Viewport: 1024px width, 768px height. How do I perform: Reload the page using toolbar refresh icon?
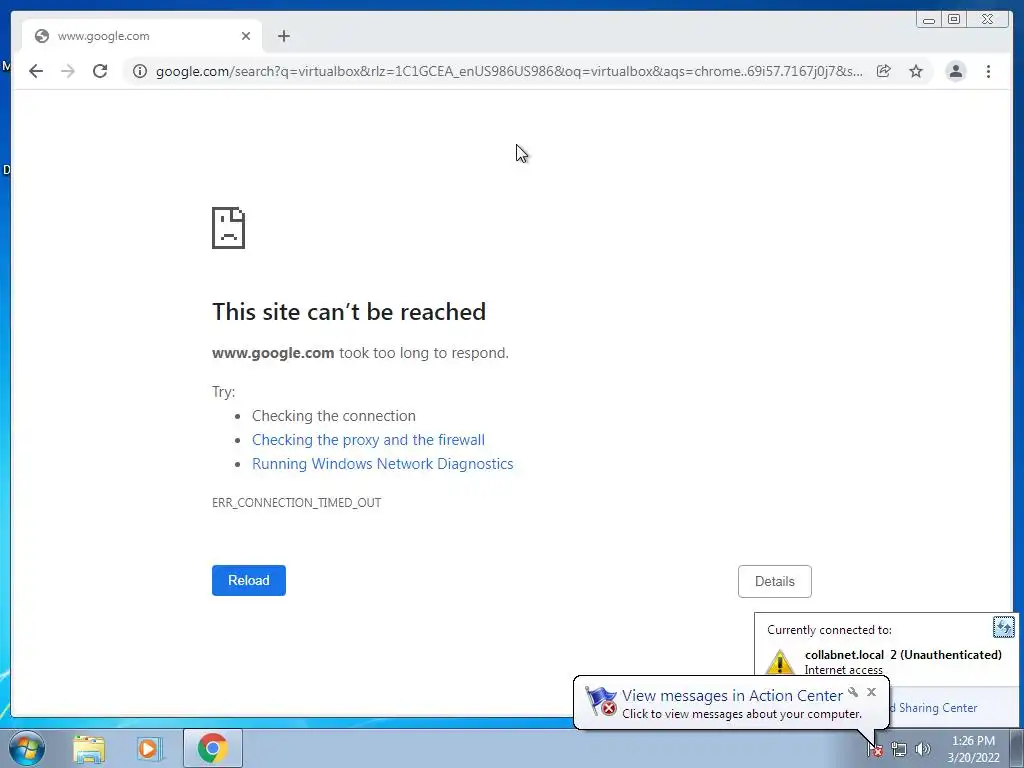(100, 71)
